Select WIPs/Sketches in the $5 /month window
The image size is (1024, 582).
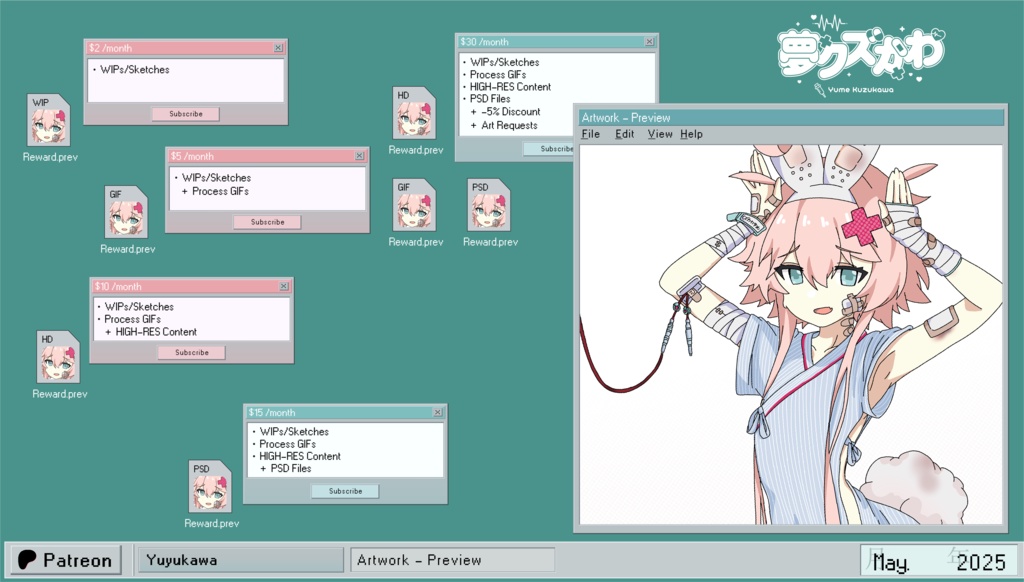(x=216, y=178)
